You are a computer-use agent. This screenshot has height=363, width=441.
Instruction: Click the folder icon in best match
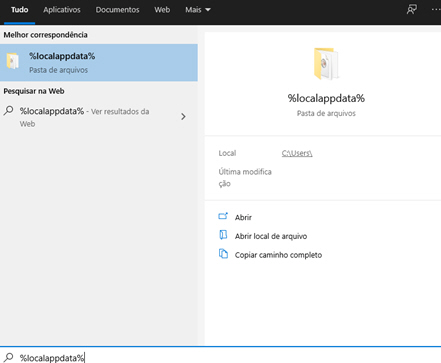(x=13, y=61)
